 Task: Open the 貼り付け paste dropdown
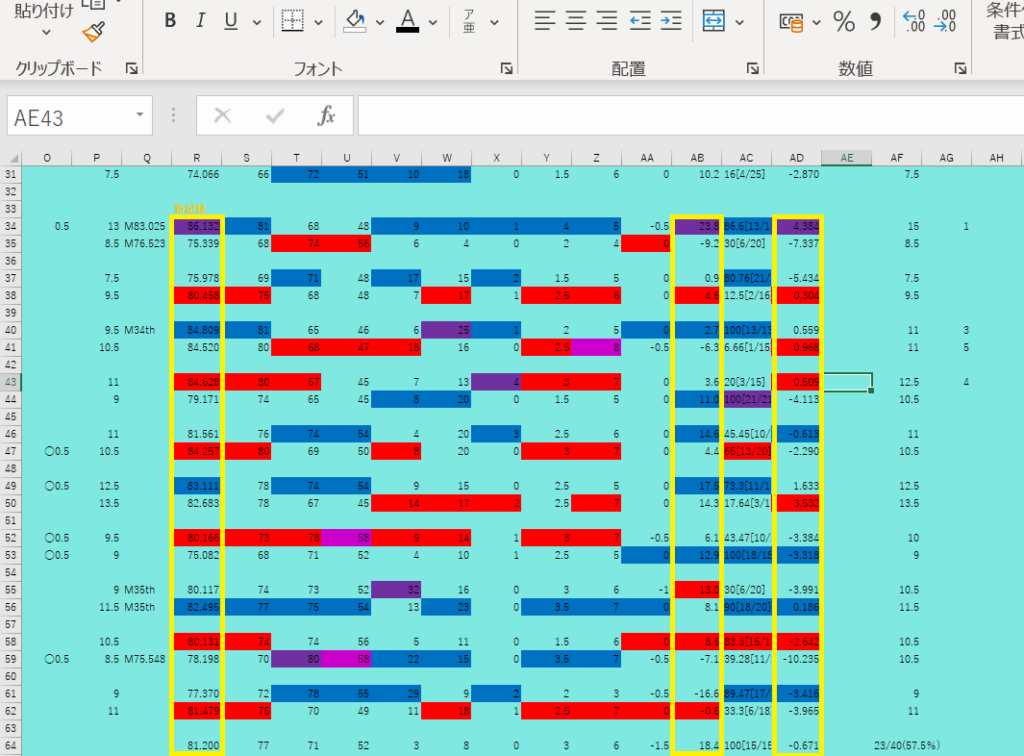[x=45, y=31]
